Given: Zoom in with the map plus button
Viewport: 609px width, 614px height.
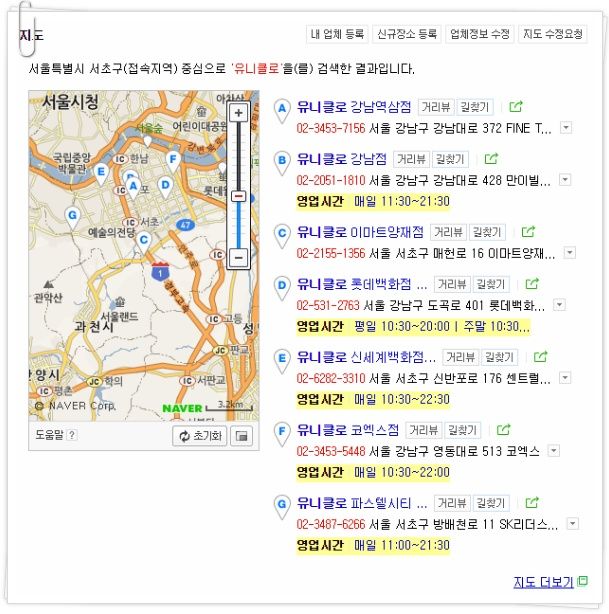Looking at the screenshot, I should pos(238,113).
